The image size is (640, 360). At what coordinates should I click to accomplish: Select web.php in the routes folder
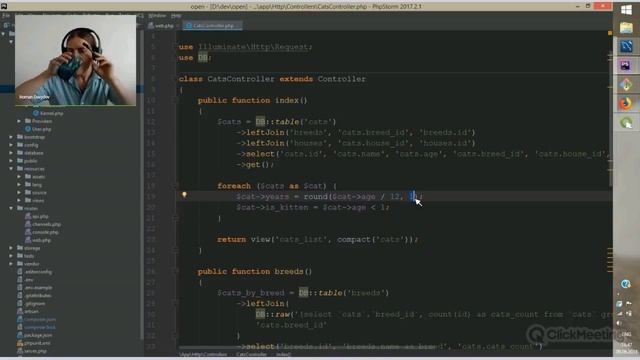[41, 240]
